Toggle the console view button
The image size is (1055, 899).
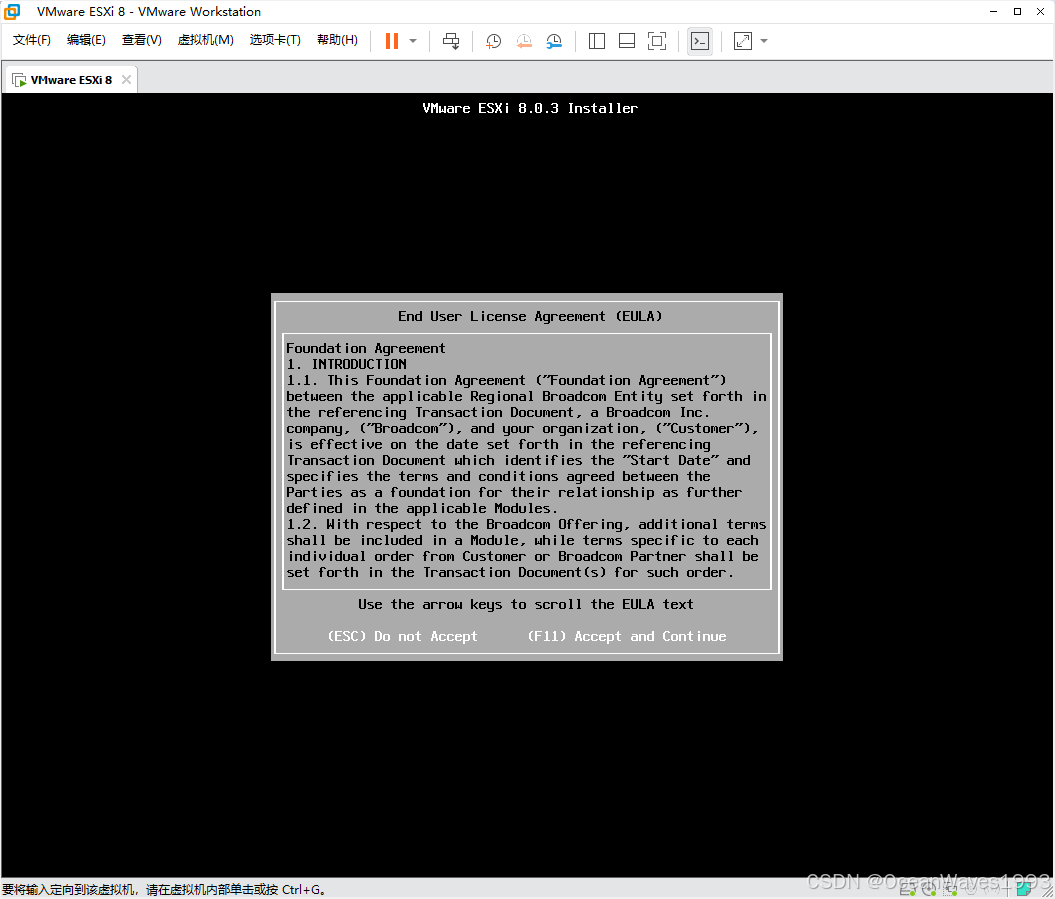(x=700, y=41)
